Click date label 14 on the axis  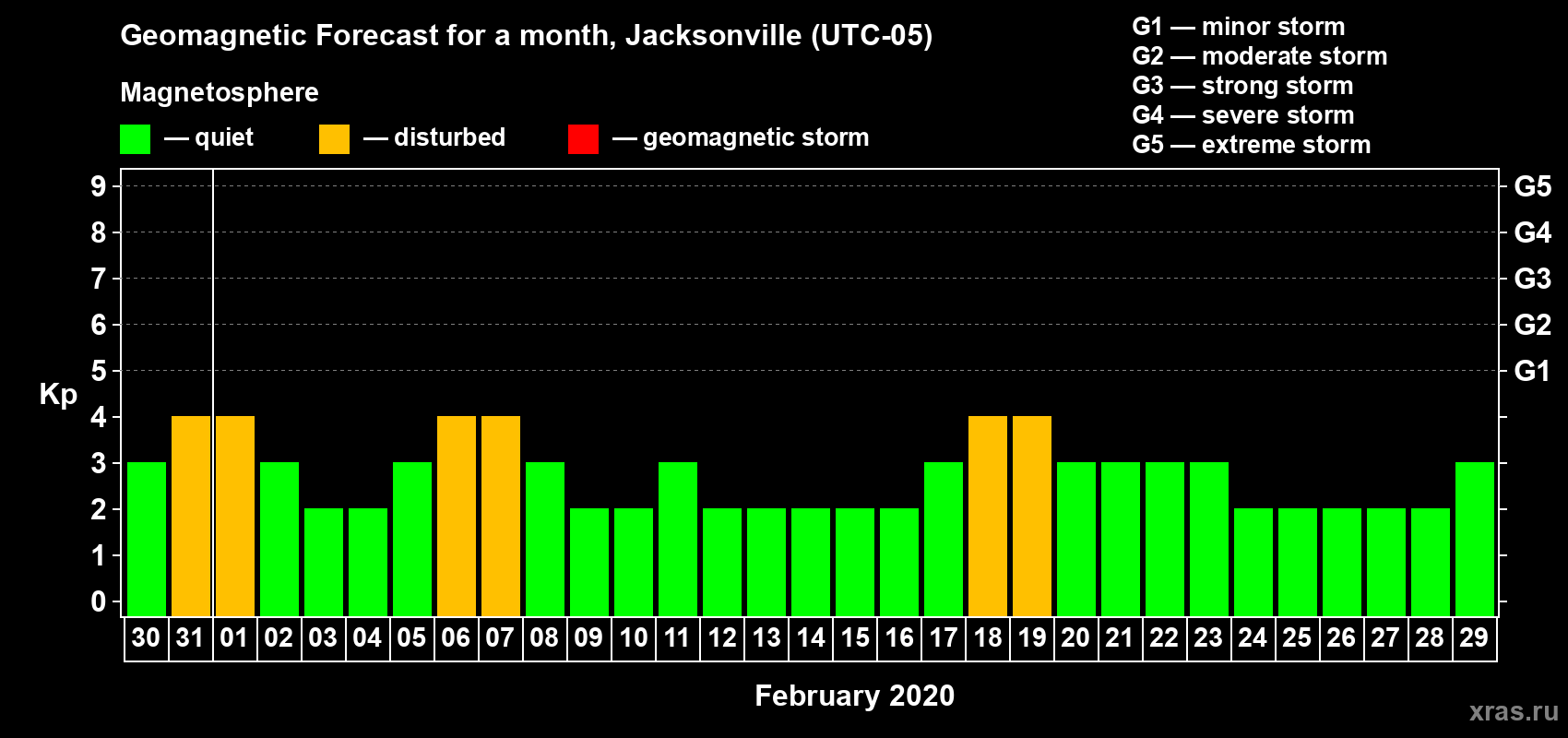[810, 637]
